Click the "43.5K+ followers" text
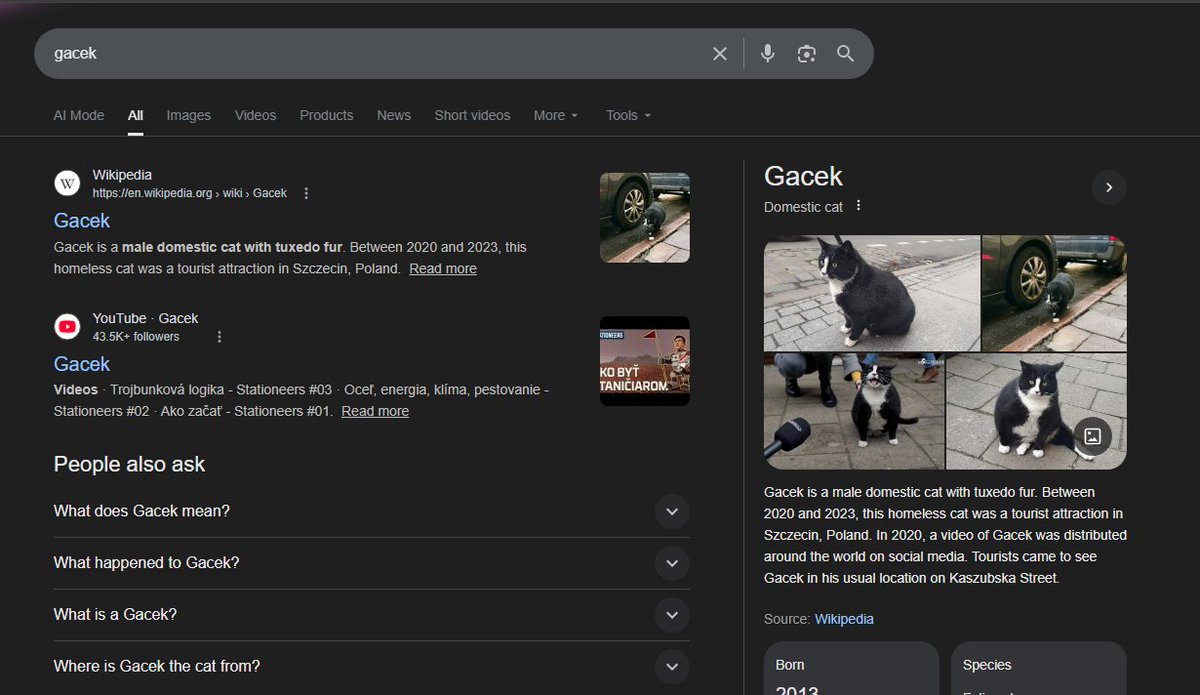Image resolution: width=1200 pixels, height=695 pixels. (x=136, y=337)
